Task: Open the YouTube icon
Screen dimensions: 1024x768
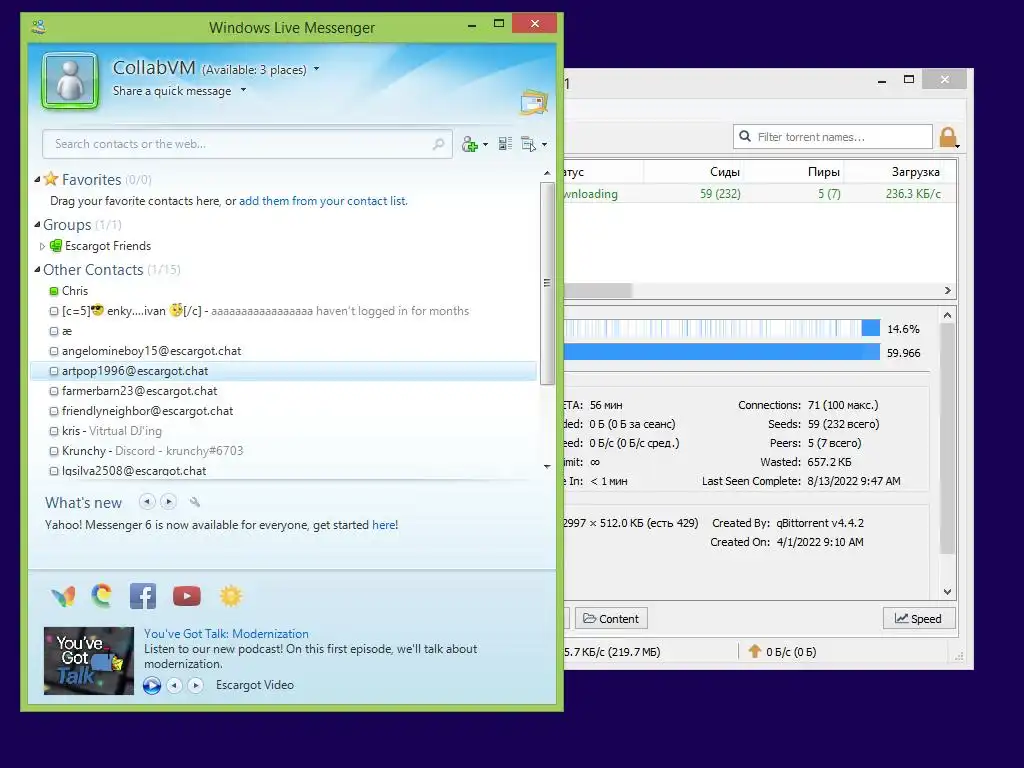Action: 187,596
